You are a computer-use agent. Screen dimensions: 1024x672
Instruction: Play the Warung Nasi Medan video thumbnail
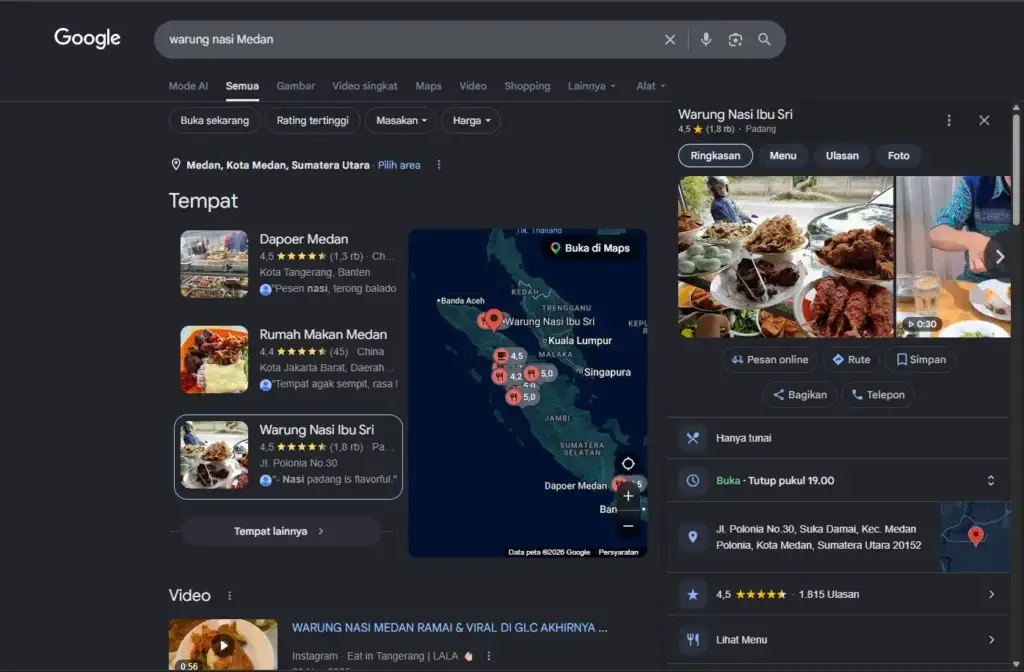click(223, 645)
